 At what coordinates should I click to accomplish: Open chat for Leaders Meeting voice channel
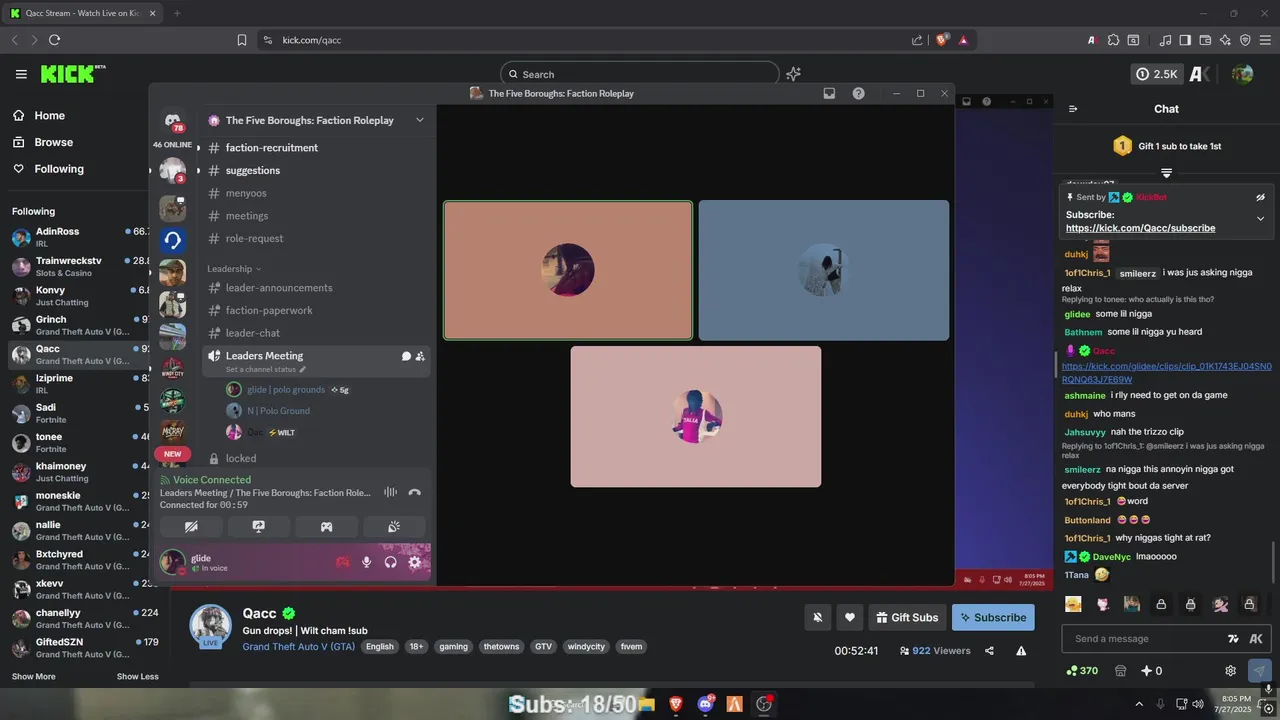406,356
